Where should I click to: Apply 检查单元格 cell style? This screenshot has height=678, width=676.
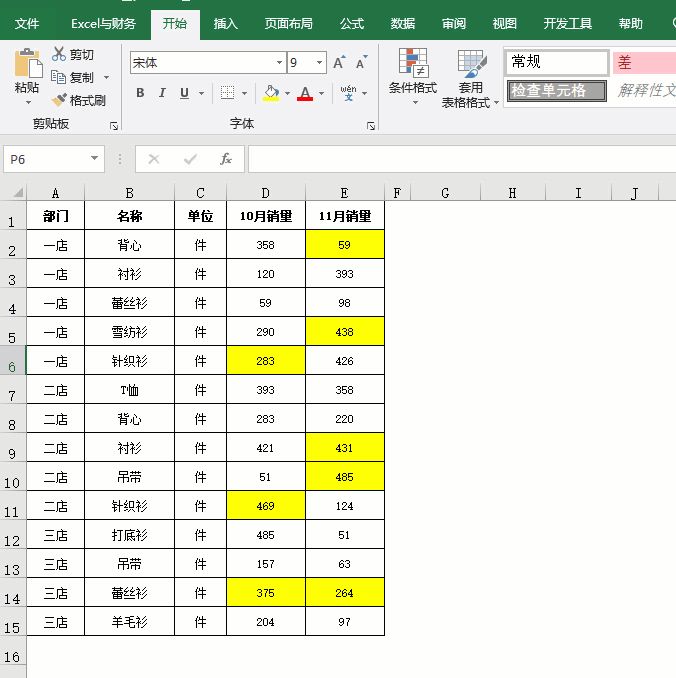pos(557,90)
